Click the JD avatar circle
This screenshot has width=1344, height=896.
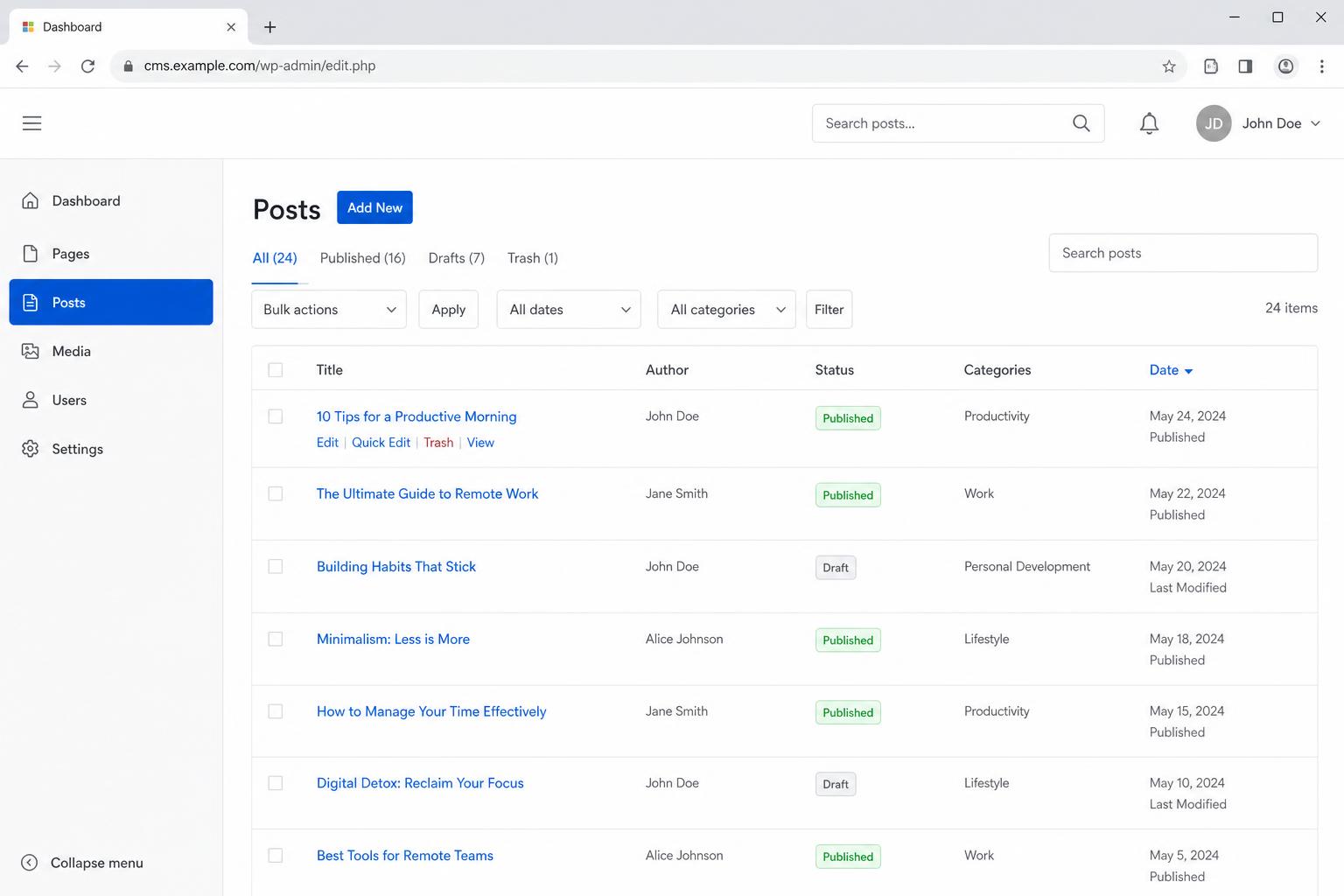click(x=1214, y=123)
